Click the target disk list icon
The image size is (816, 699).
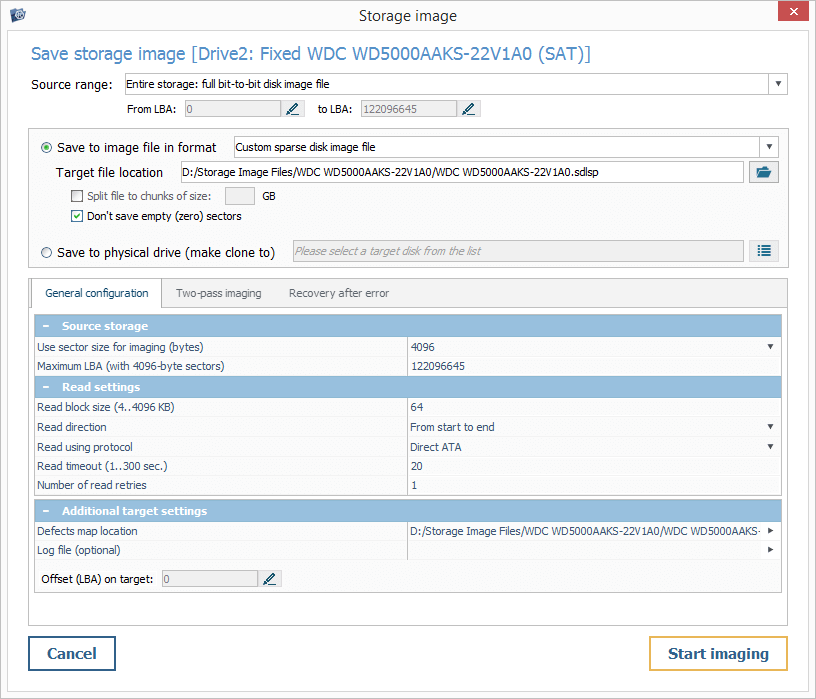click(764, 252)
